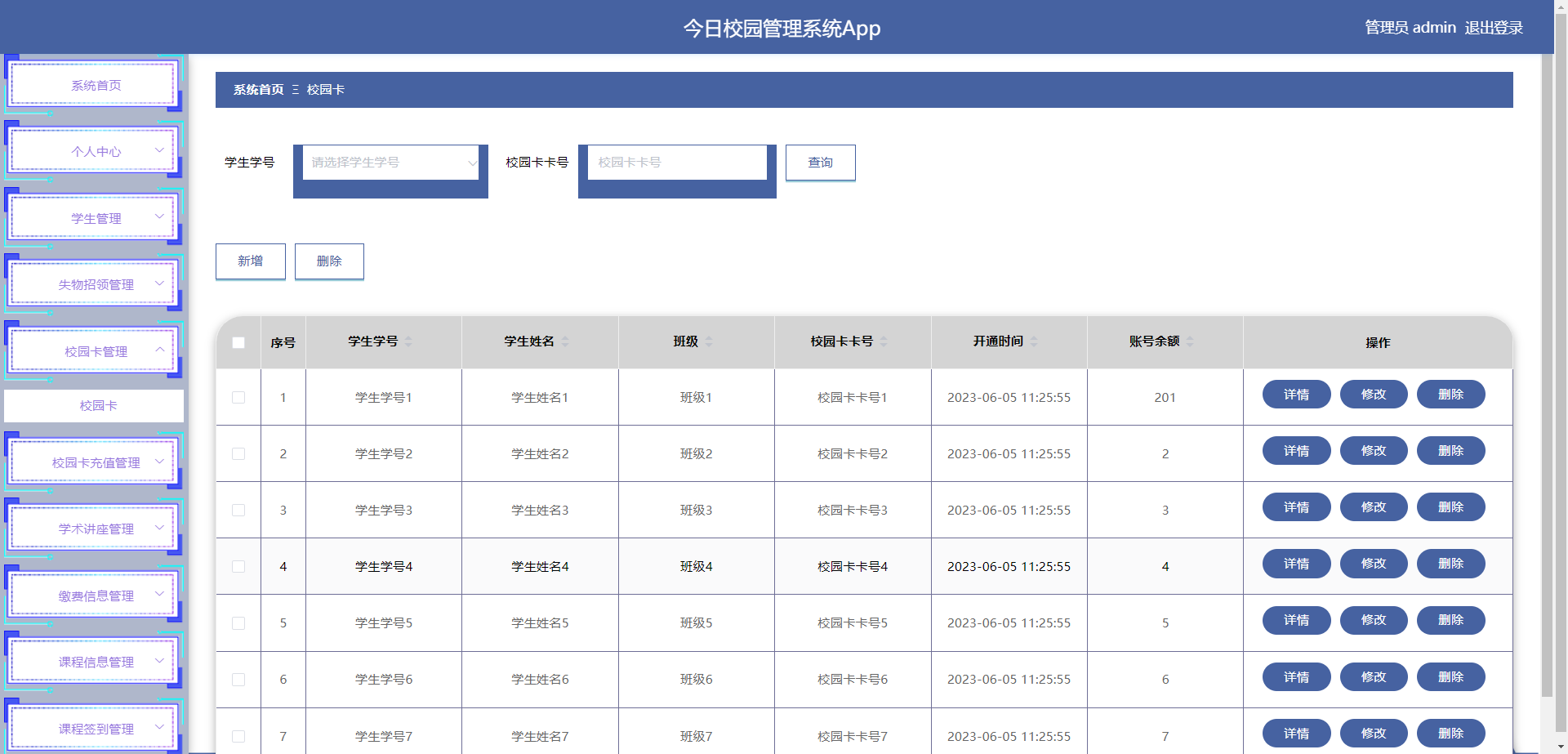Sort the 学生姓名 column
This screenshot has height=754, width=1568.
[565, 341]
